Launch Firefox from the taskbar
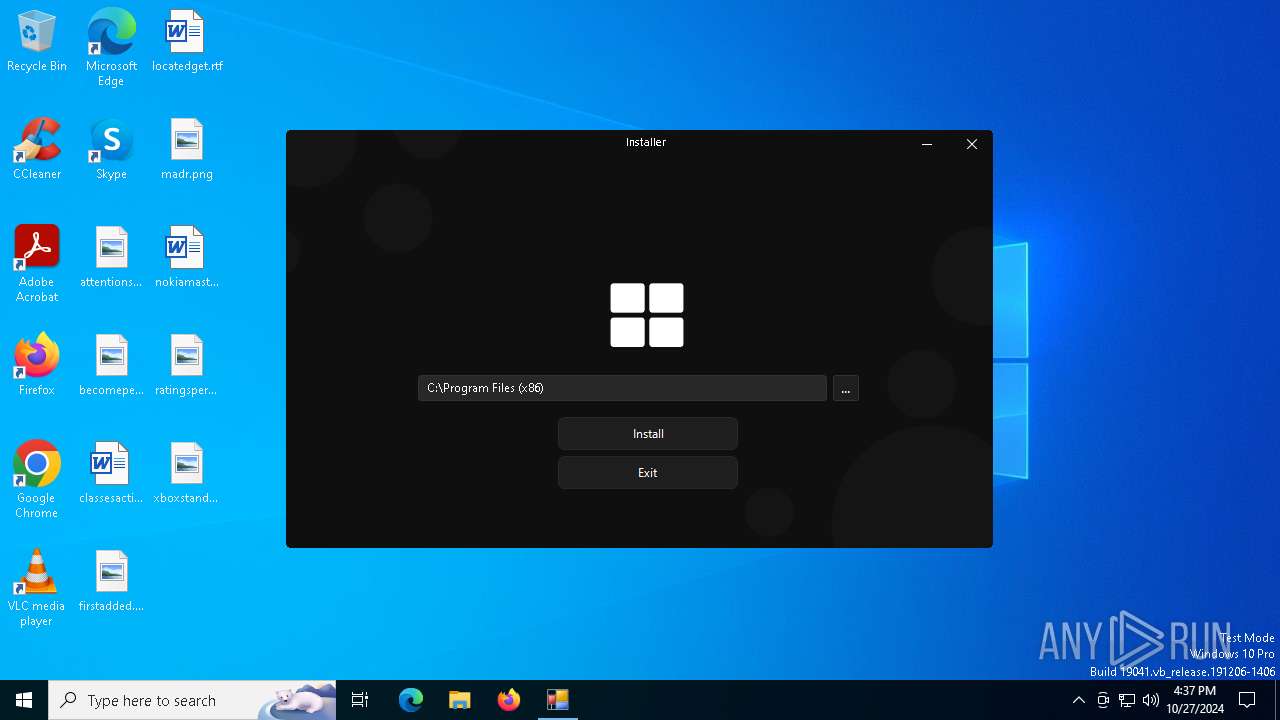 point(509,700)
